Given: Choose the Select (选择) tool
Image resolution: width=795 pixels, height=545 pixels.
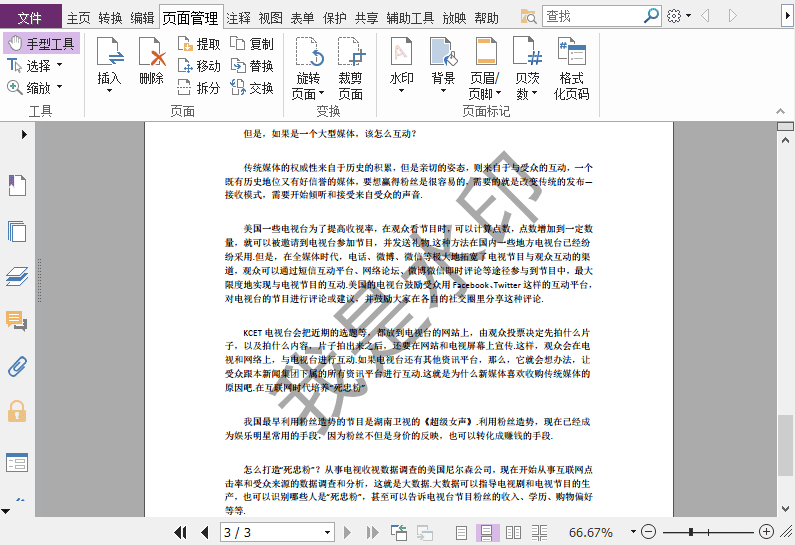Looking at the screenshot, I should click(28, 65).
